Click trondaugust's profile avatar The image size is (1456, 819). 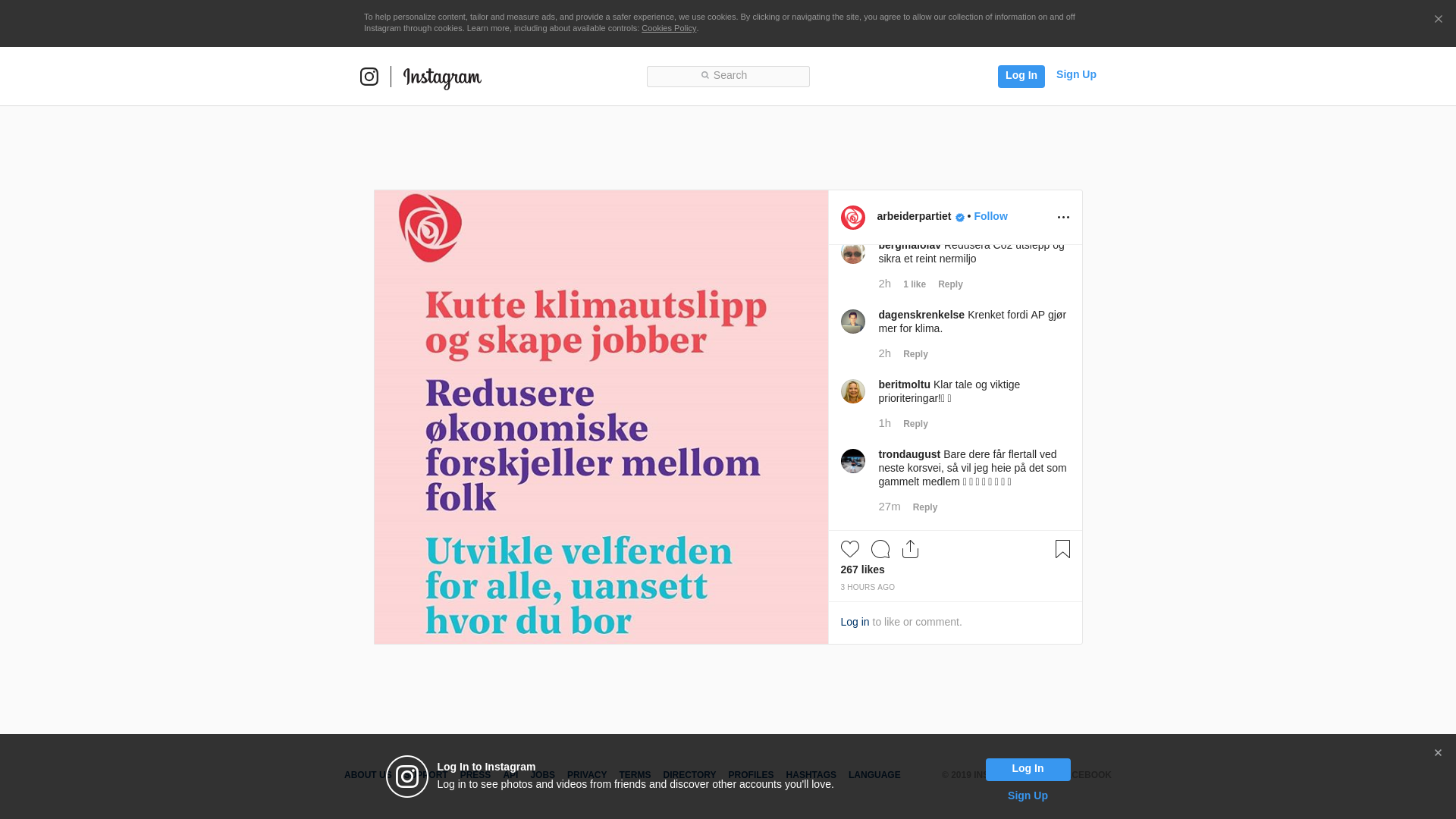(x=852, y=461)
